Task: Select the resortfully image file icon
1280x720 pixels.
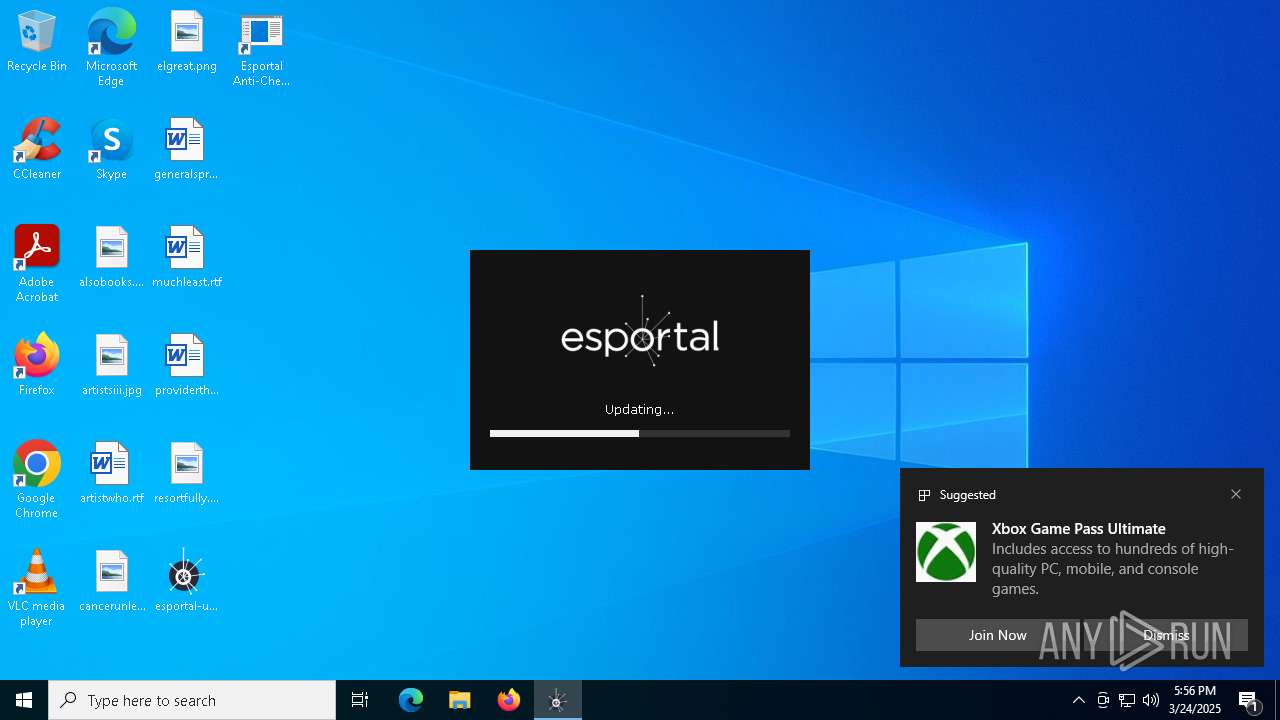Action: [187, 474]
